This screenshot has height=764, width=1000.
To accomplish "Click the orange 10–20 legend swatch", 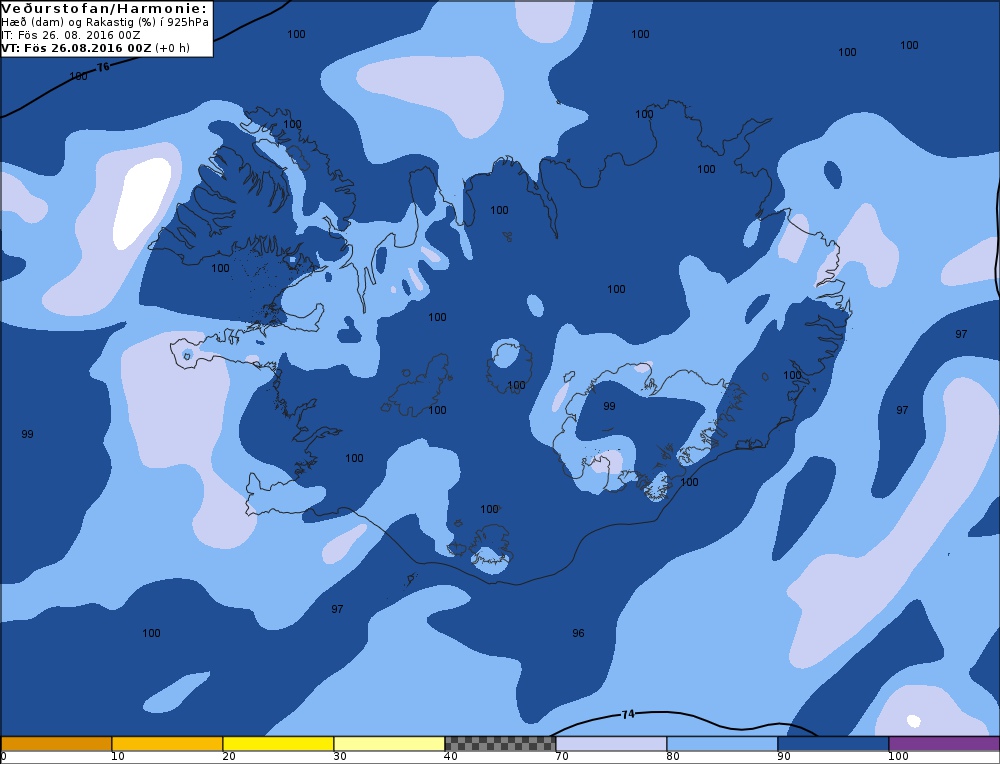I will pyautogui.click(x=167, y=744).
